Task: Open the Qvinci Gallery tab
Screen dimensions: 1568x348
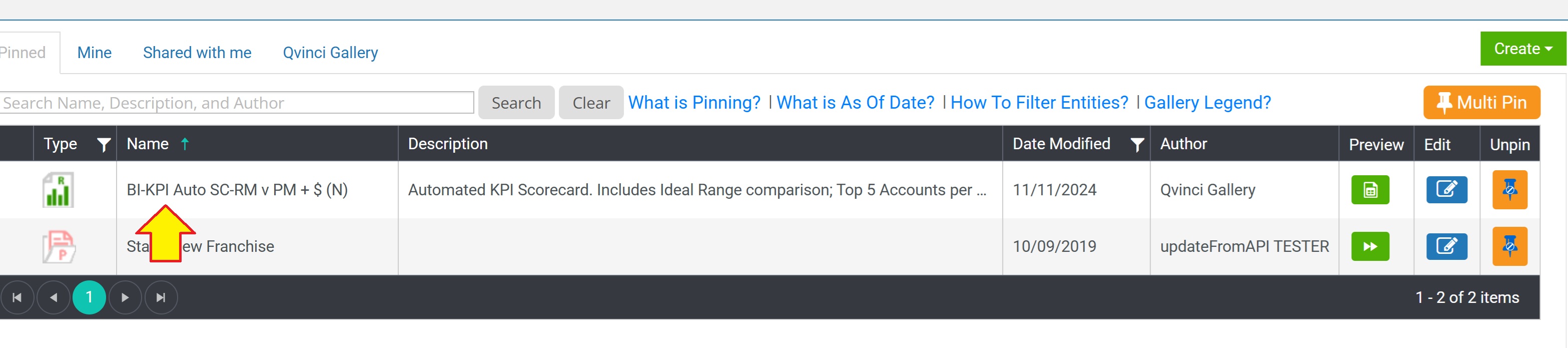Action: tap(330, 53)
